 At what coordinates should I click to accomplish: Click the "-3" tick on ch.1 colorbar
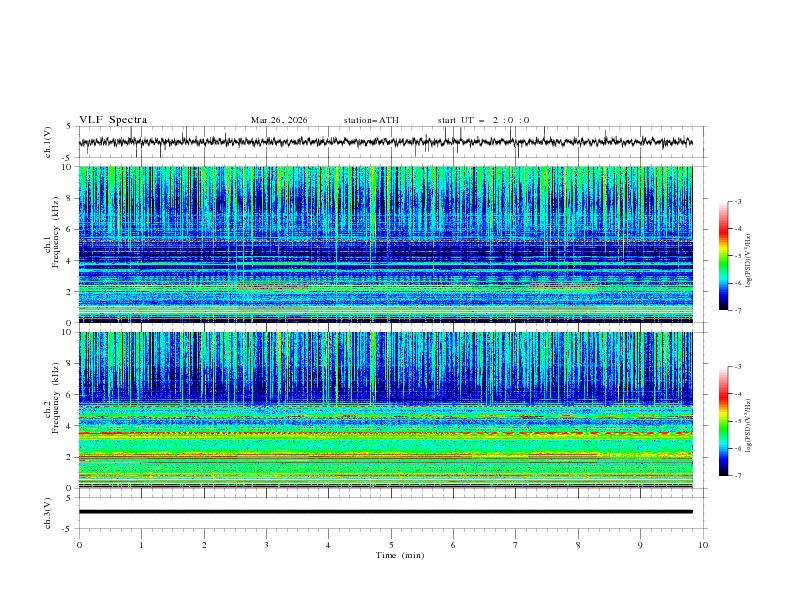point(738,201)
